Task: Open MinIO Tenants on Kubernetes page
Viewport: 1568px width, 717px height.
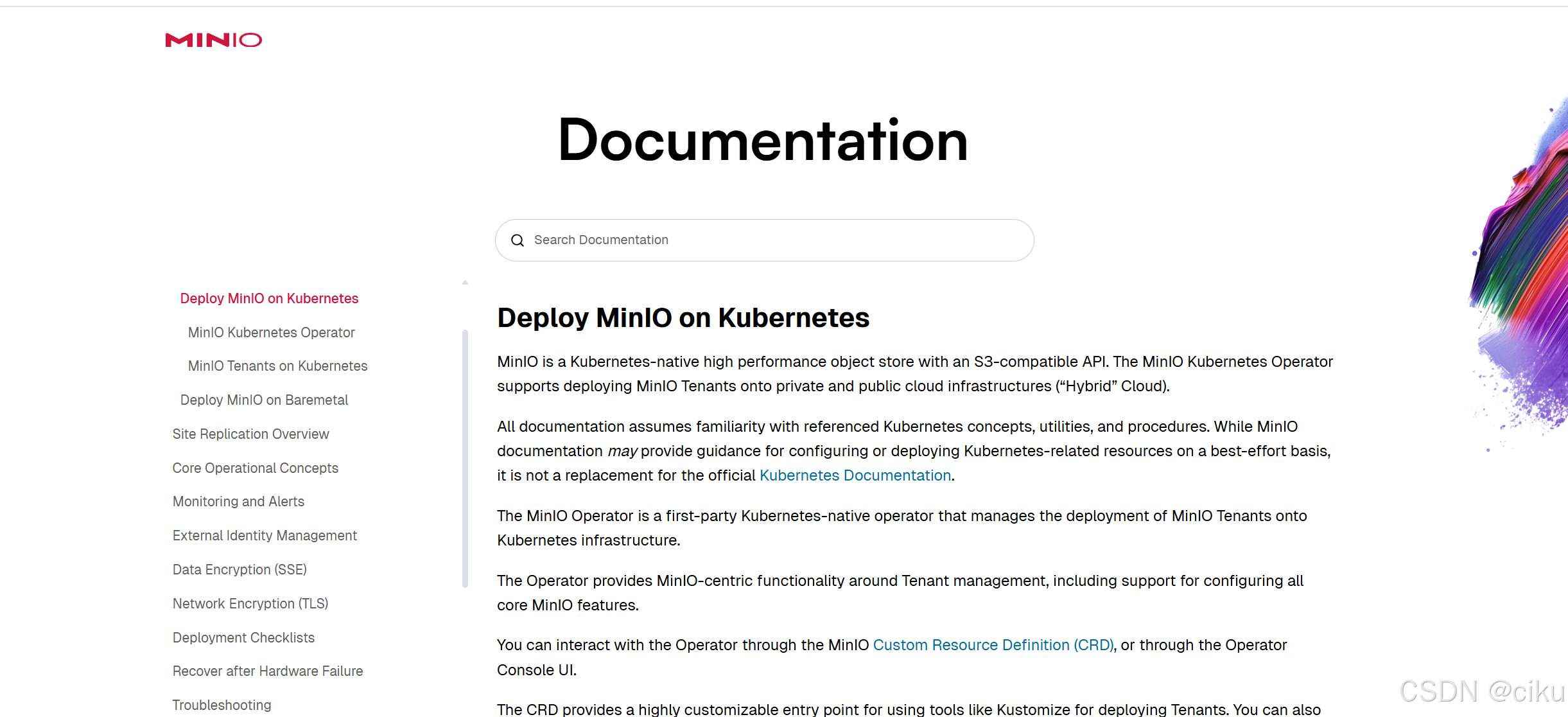Action: [x=277, y=366]
